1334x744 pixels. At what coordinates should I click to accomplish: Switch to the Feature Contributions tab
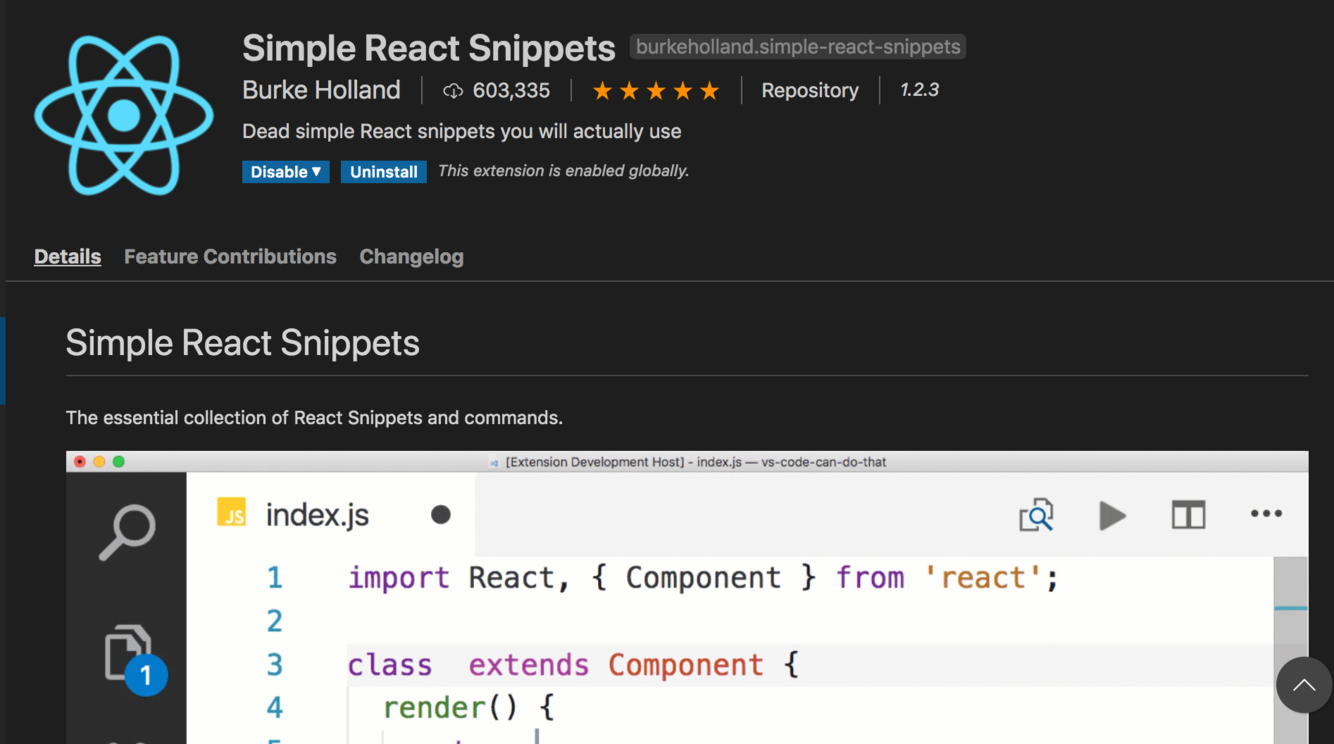coord(230,257)
